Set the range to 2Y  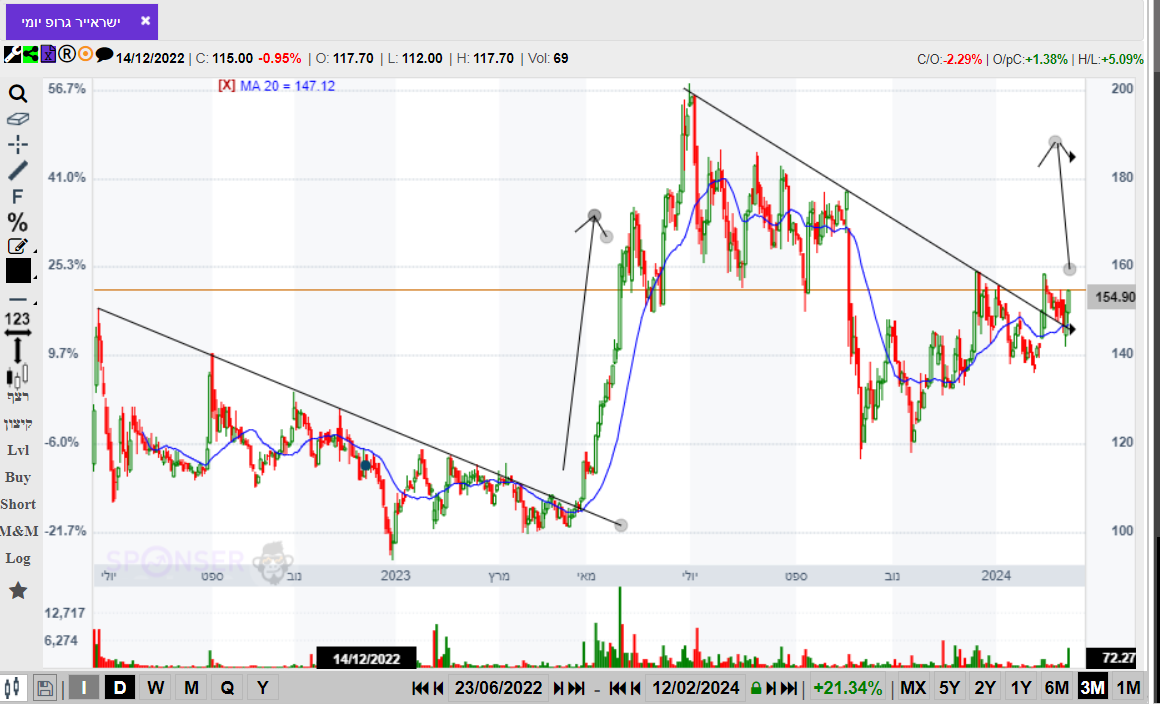click(985, 688)
